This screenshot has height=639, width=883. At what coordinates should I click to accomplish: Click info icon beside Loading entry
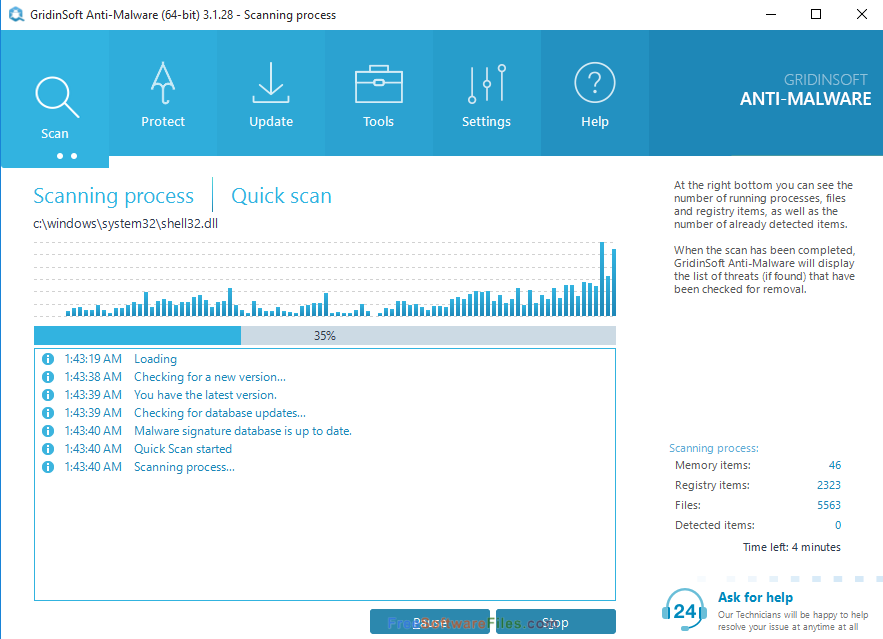pyautogui.click(x=48, y=359)
